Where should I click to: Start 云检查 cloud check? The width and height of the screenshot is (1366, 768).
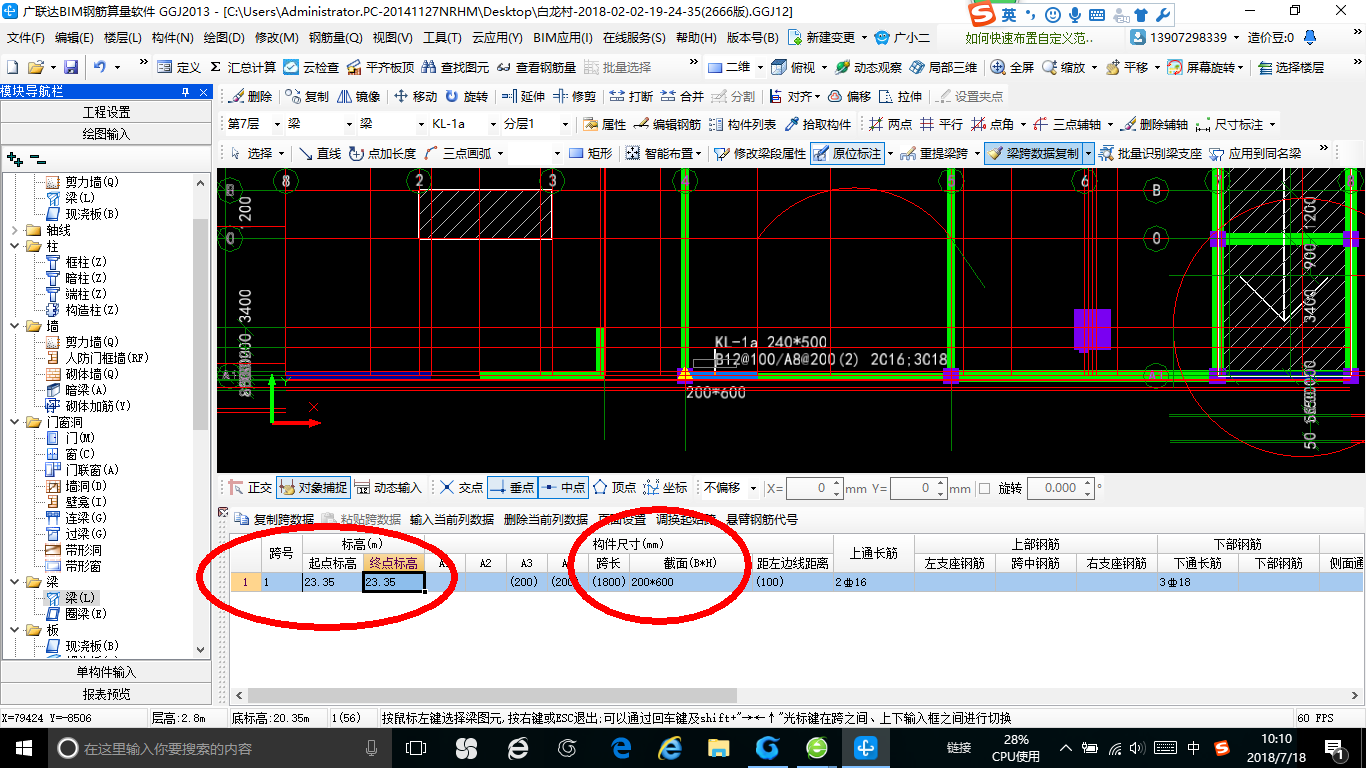311,67
